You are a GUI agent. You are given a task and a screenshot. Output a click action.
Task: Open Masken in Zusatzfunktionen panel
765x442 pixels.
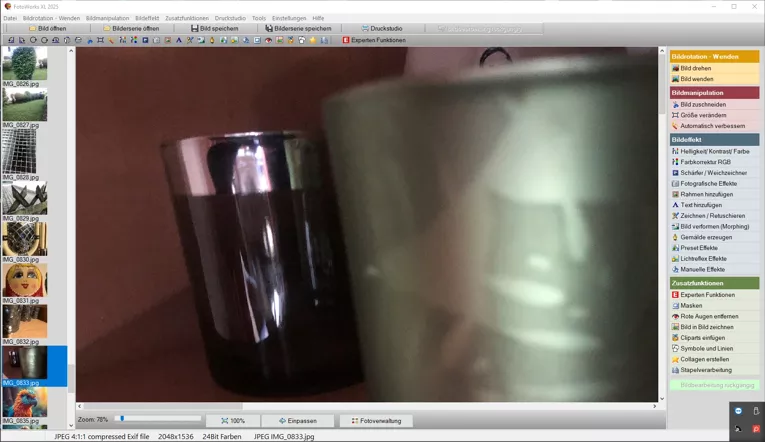coord(692,305)
